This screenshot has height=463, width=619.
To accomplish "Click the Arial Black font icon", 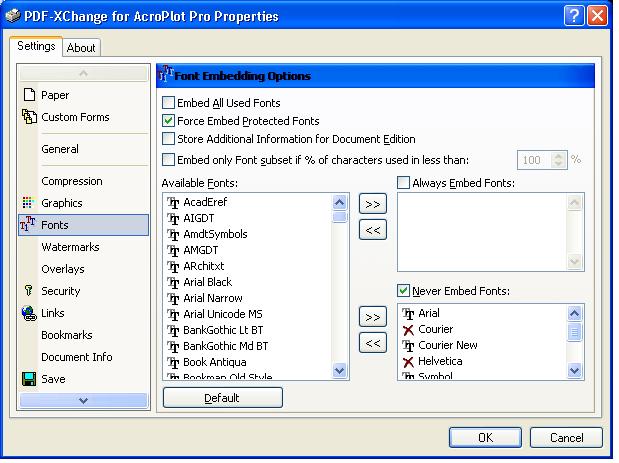I will coord(173,282).
